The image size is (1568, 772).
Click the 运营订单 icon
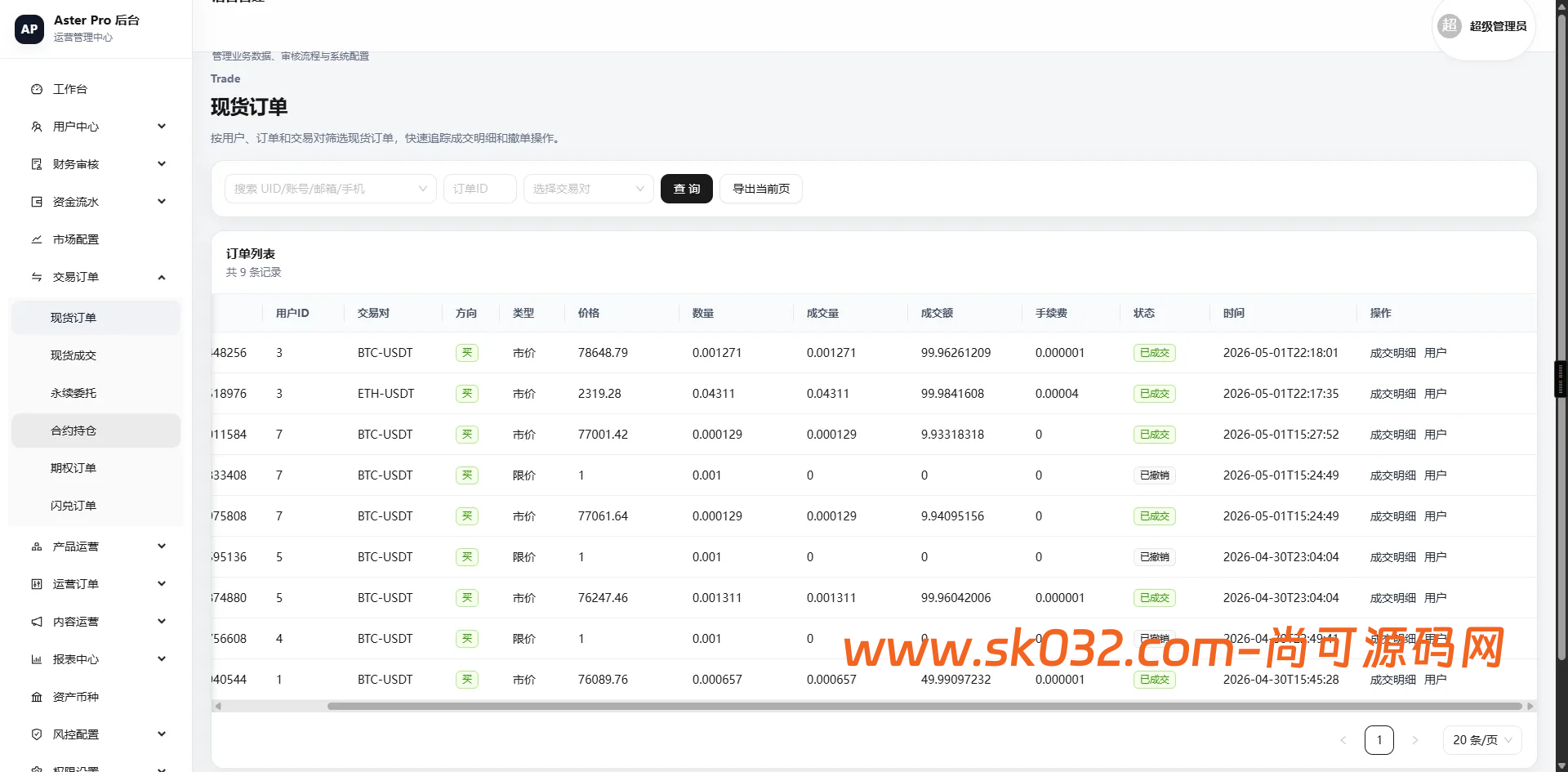point(37,584)
